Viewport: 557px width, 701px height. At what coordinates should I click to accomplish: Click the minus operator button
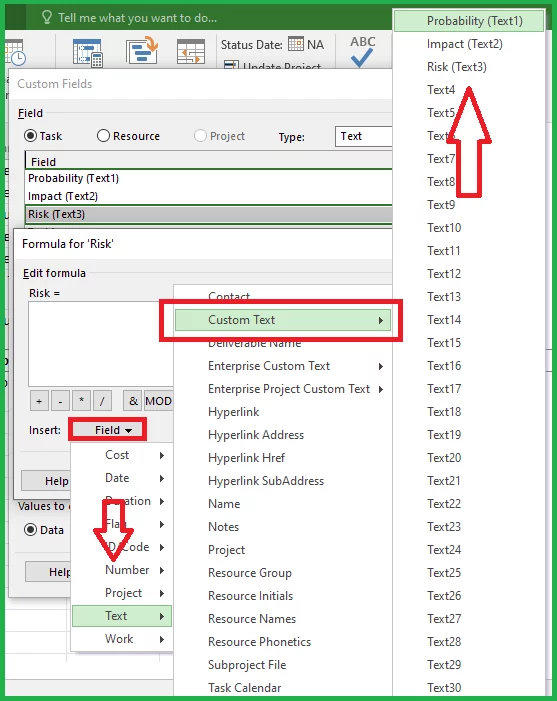tap(60, 401)
